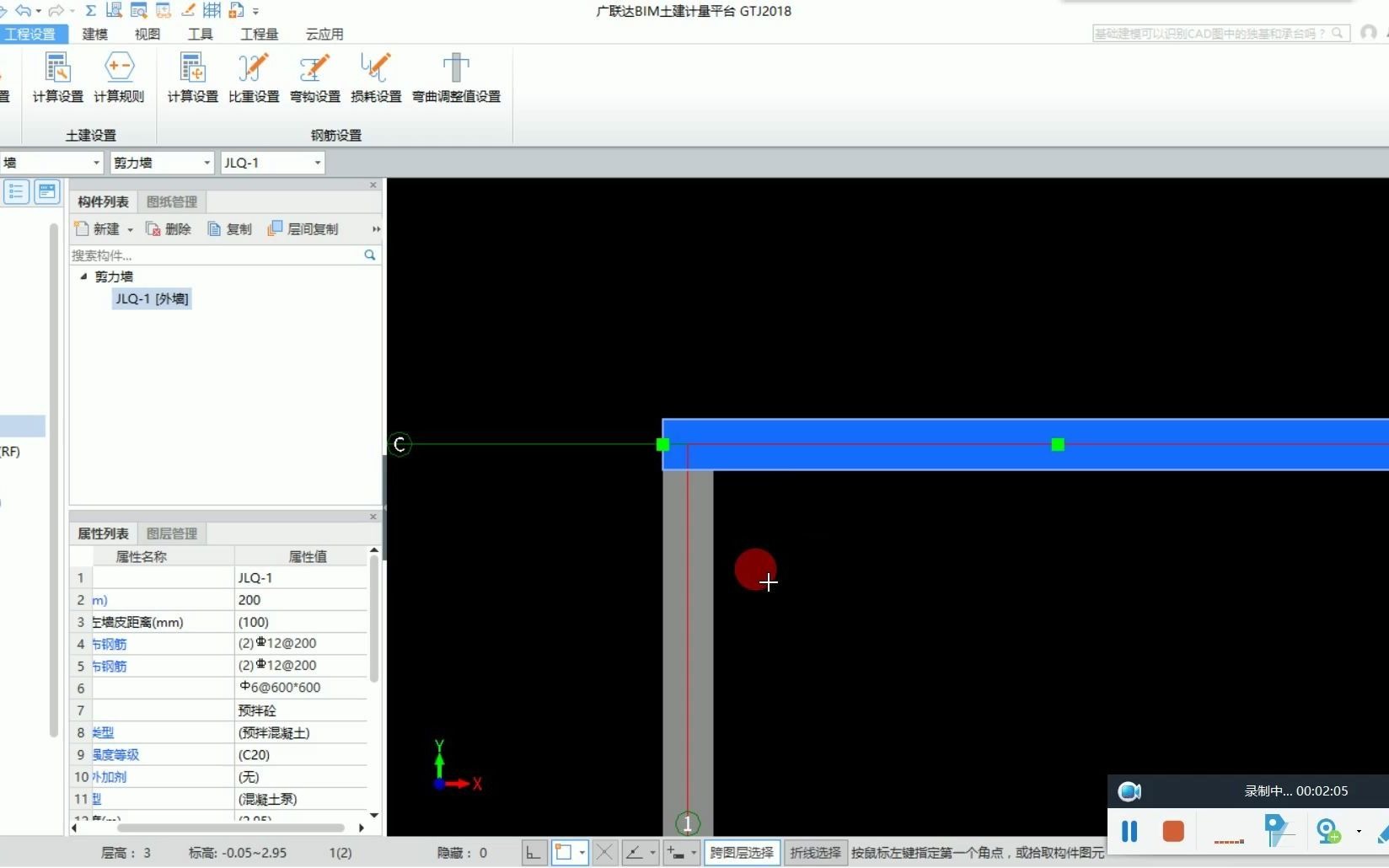Click the recorder annotation flag icon
The height and width of the screenshot is (868, 1389).
coord(1278,831)
